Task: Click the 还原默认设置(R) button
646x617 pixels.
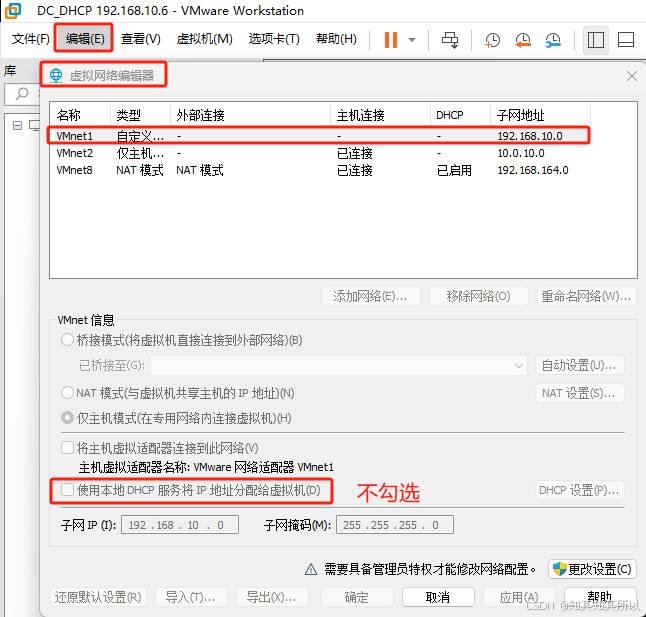Action: click(98, 597)
